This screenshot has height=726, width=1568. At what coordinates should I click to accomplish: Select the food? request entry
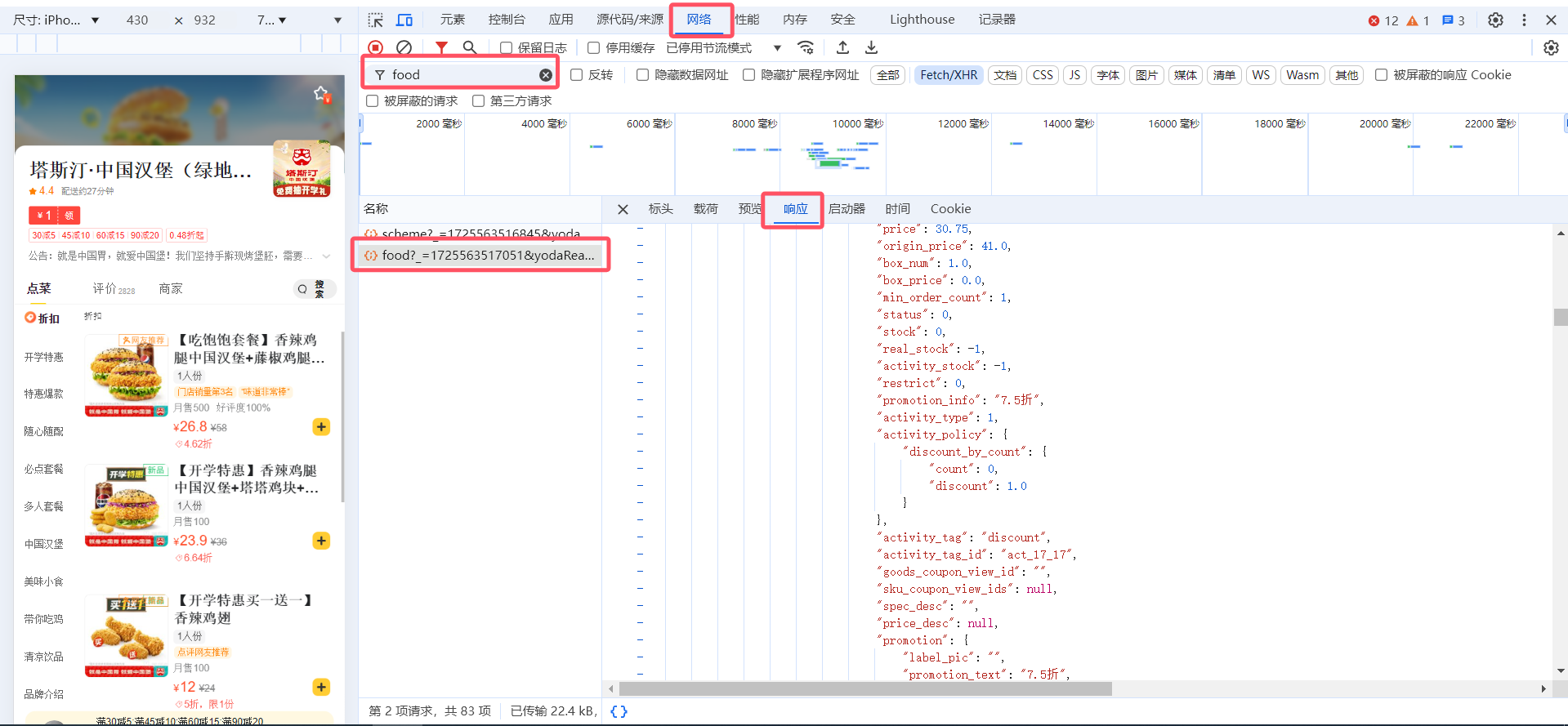click(x=482, y=256)
